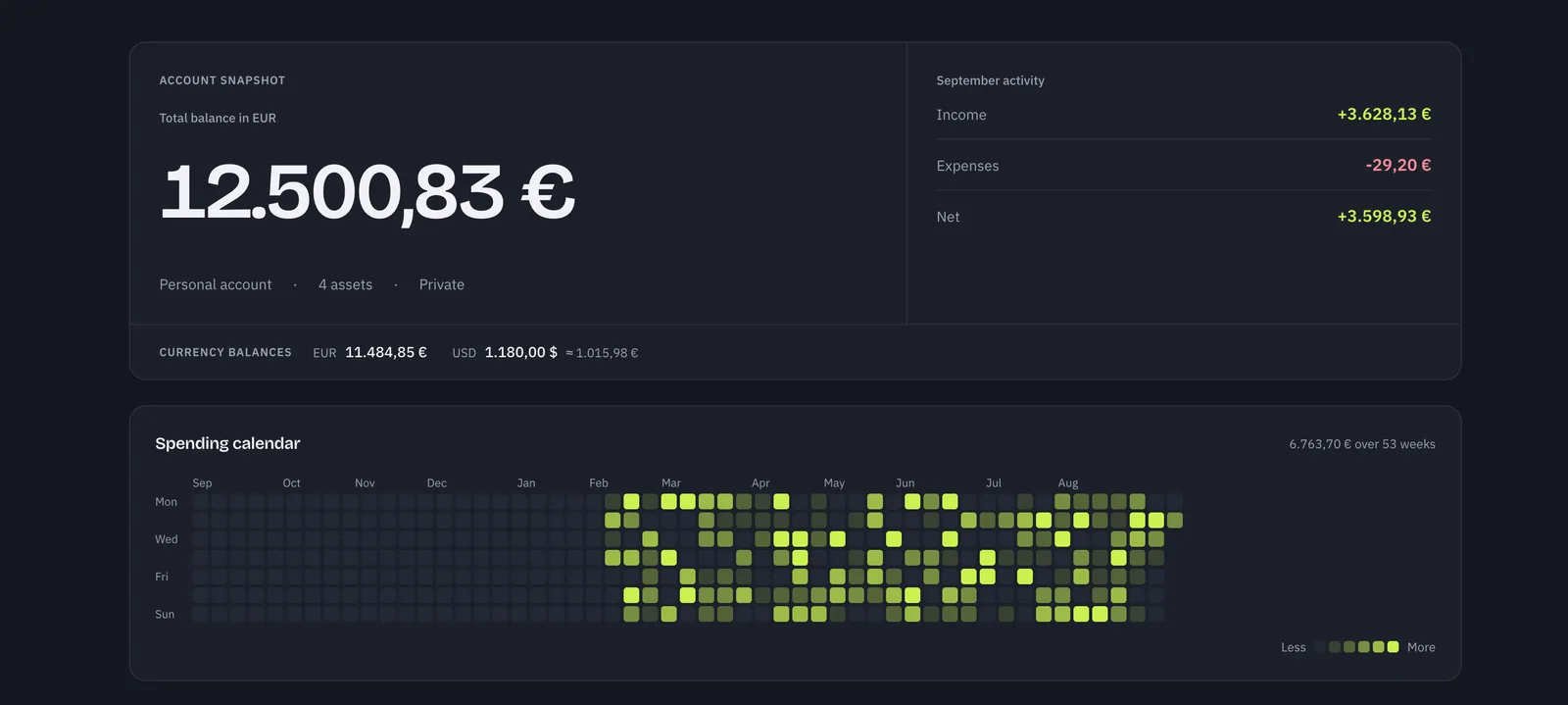Screen dimensions: 1568x705
Task: Click the +3.628,13 € income amount
Action: pos(1384,114)
